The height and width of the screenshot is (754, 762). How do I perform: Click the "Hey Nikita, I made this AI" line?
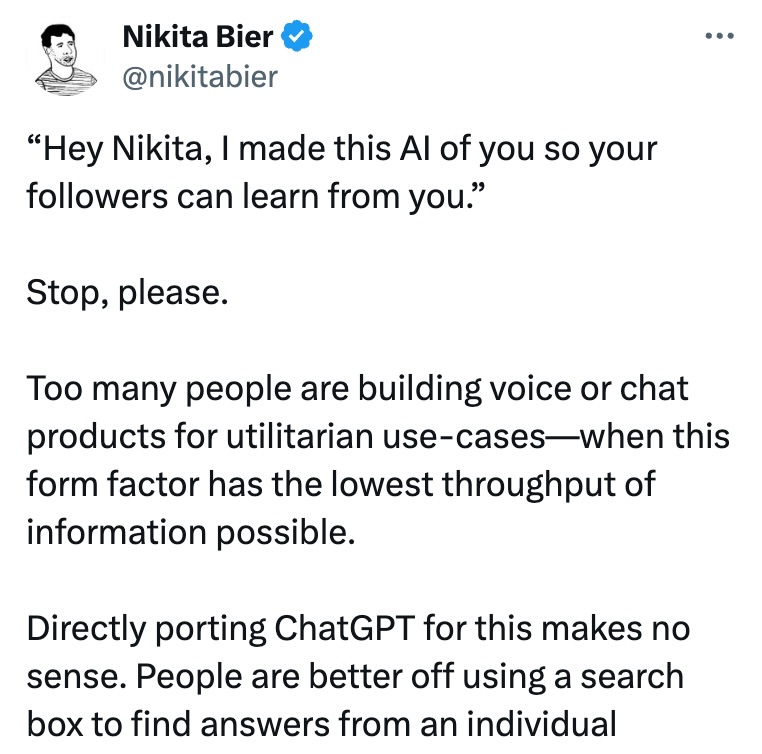(342, 149)
